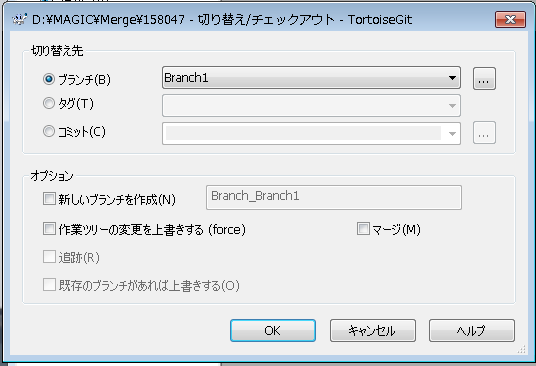Image resolution: width=536 pixels, height=366 pixels.
Task: Click the dialog resize grip corner
Action: pyautogui.click(x=522, y=349)
